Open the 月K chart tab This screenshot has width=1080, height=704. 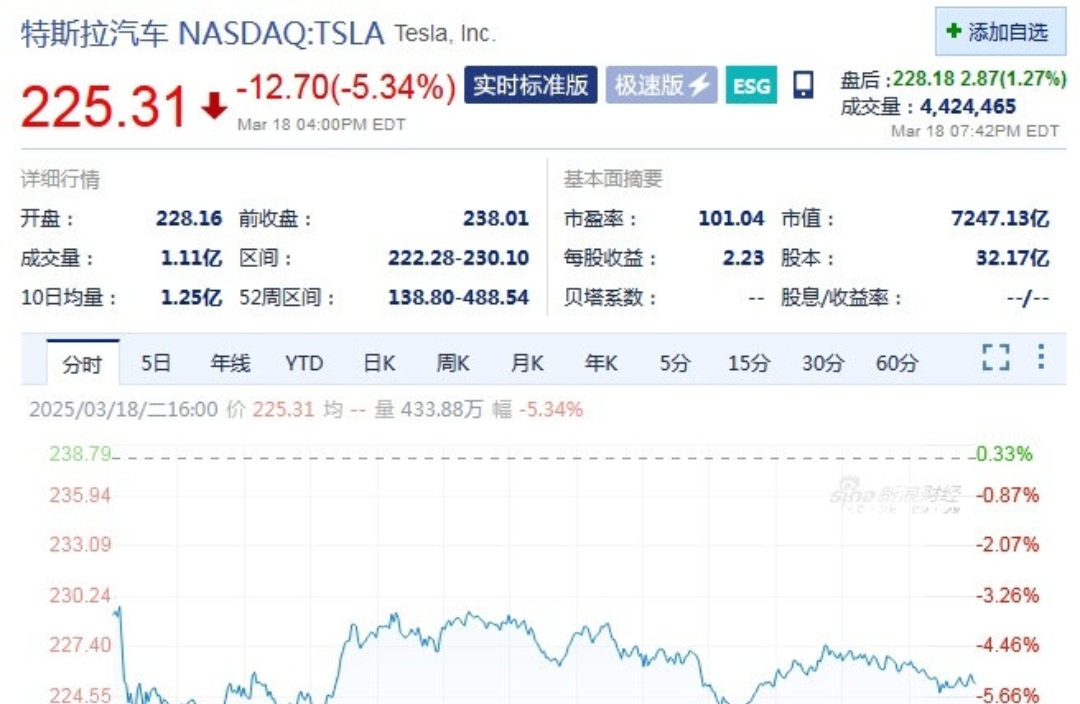click(x=527, y=362)
